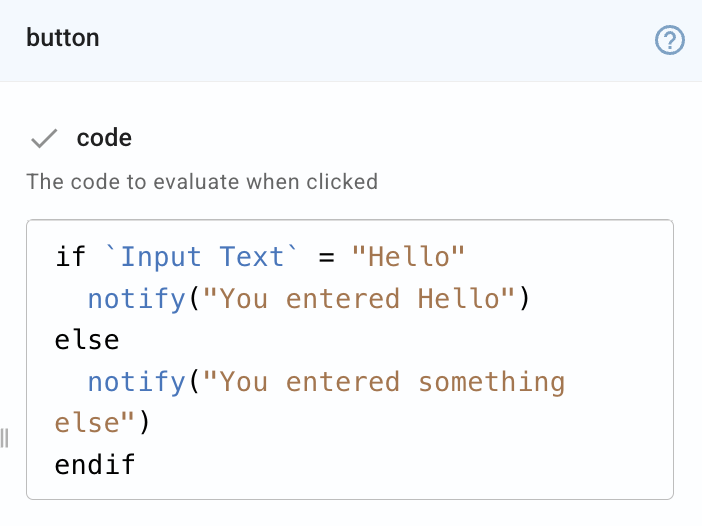Screen dimensions: 702x526
Task: Click the description "The code to evaluate when clicked"
Action: tap(202, 182)
